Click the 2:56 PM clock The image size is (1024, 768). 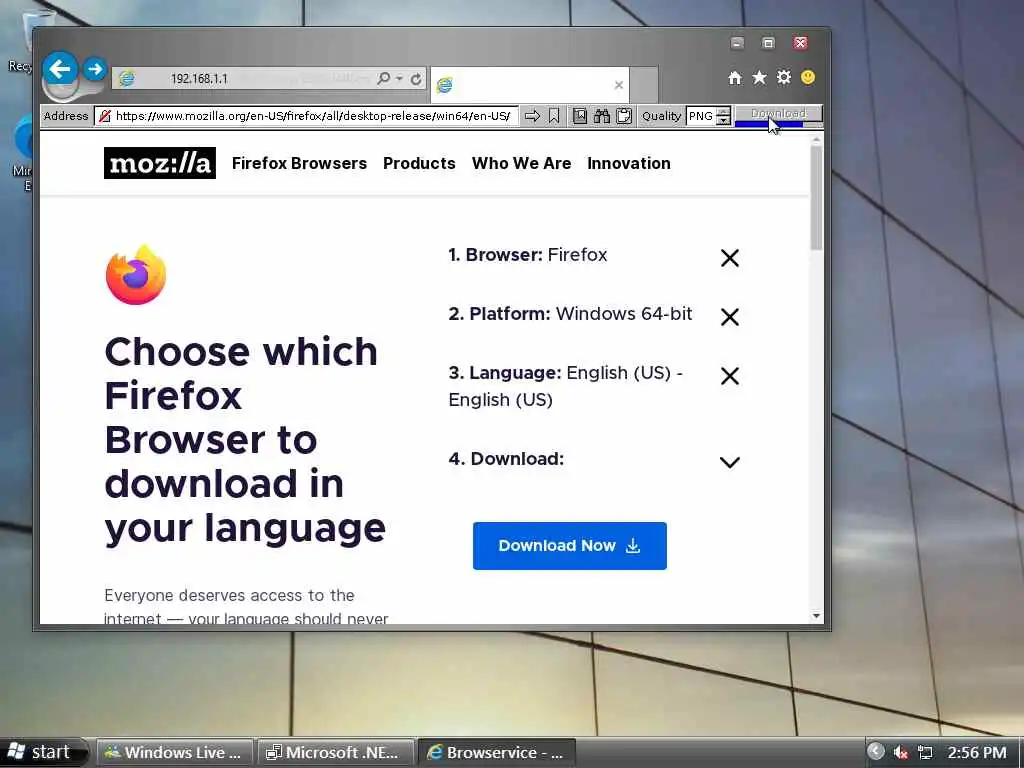[977, 753]
